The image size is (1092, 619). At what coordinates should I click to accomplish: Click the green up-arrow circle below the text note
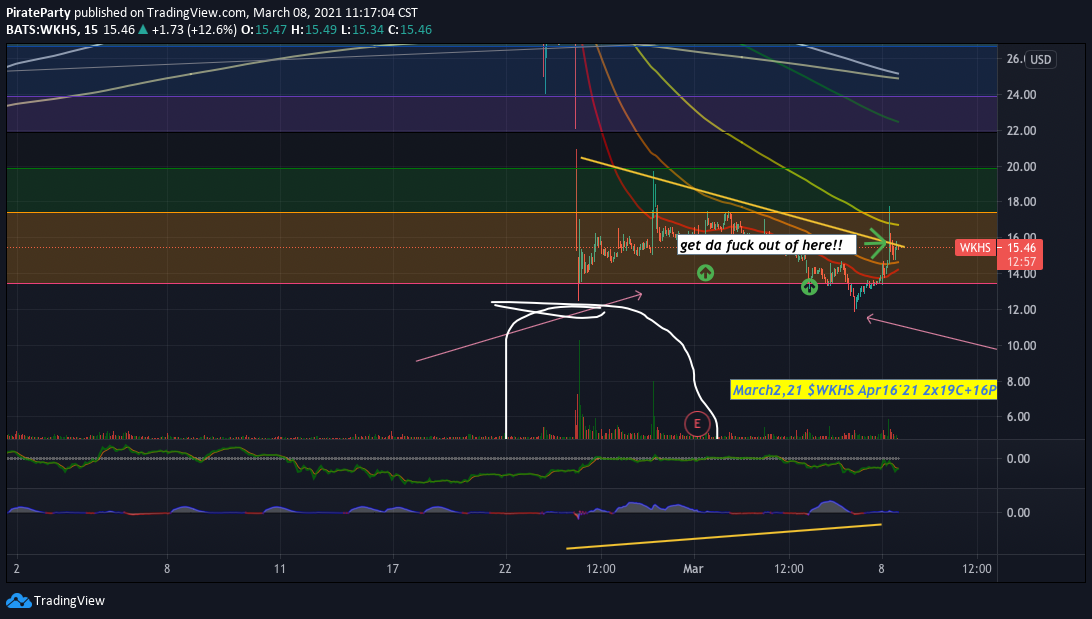[x=705, y=273]
